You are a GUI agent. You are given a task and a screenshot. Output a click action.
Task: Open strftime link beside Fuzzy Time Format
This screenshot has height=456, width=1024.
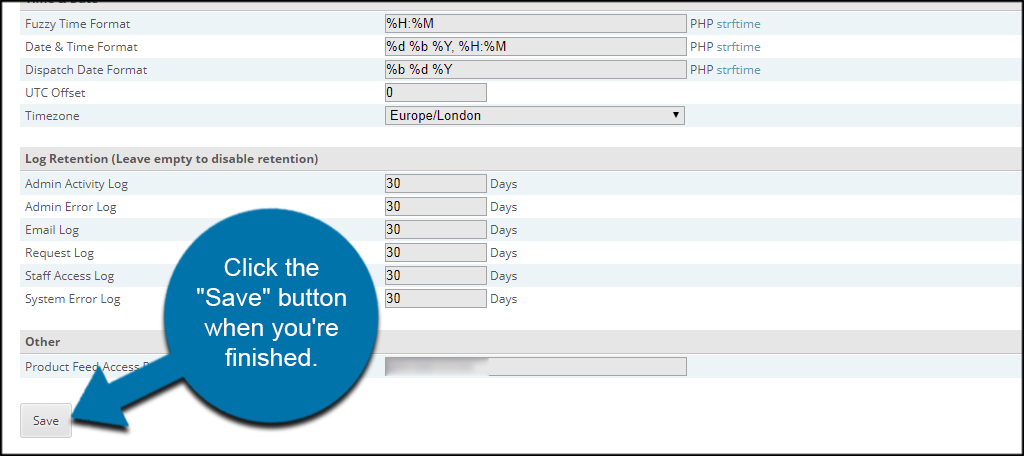point(739,24)
